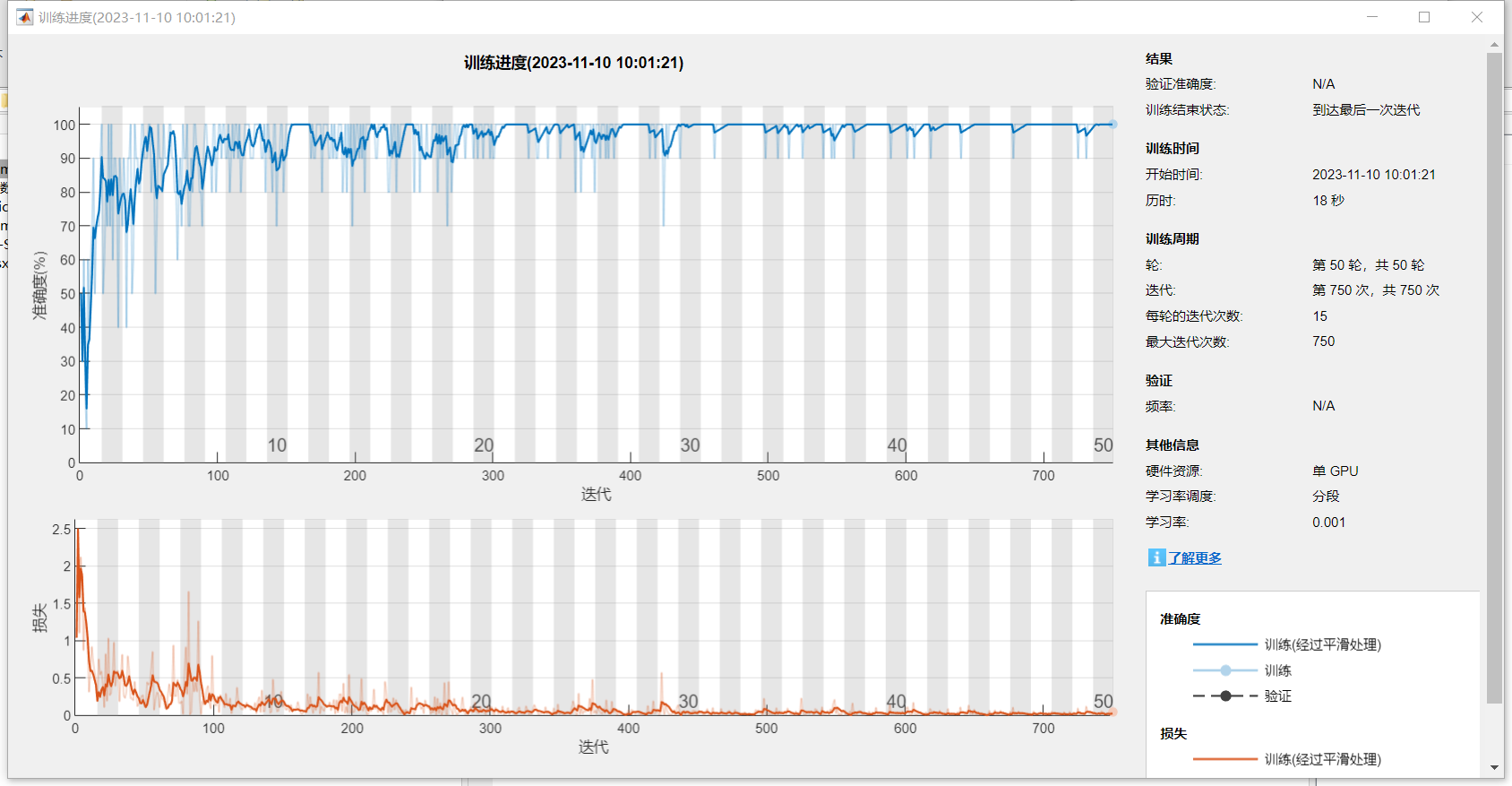Image resolution: width=1512 pixels, height=786 pixels.
Task: Click the final data point on accuracy curve
Action: point(1113,125)
